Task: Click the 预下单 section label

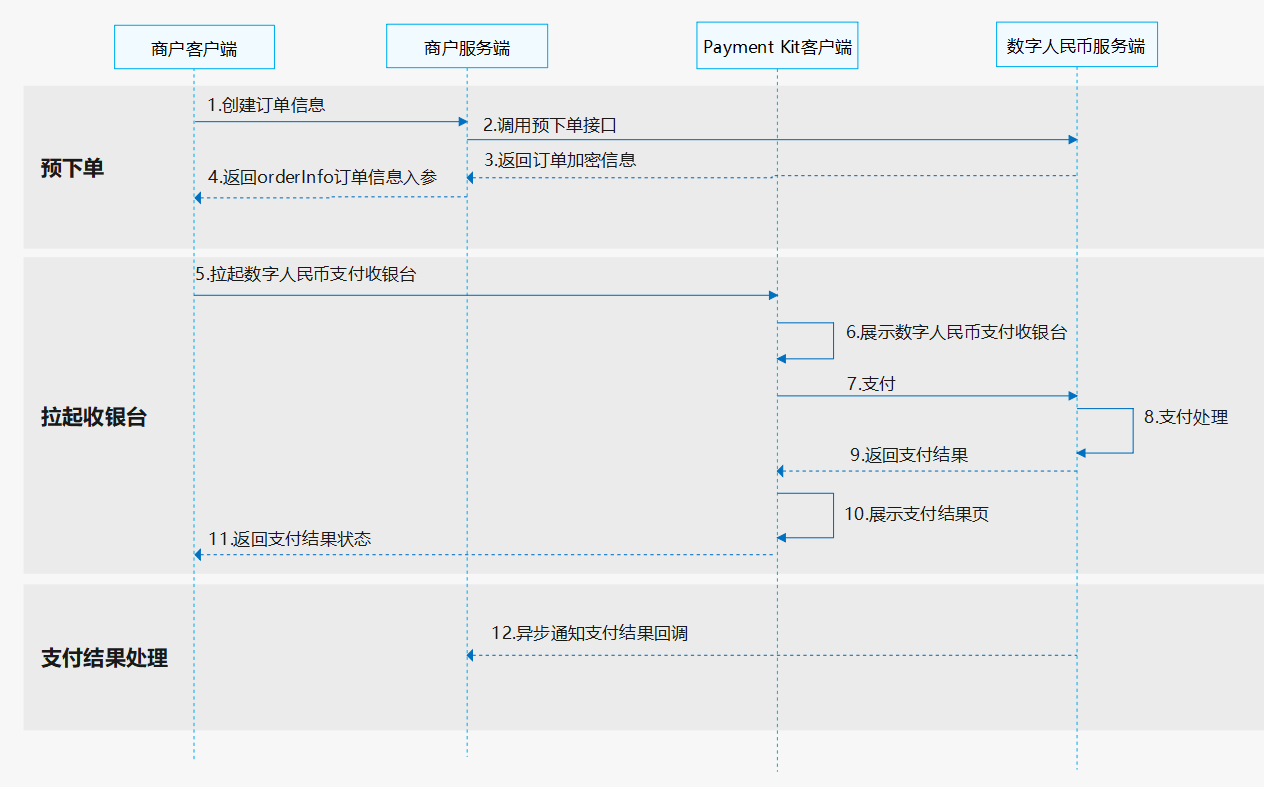Action: pos(72,168)
